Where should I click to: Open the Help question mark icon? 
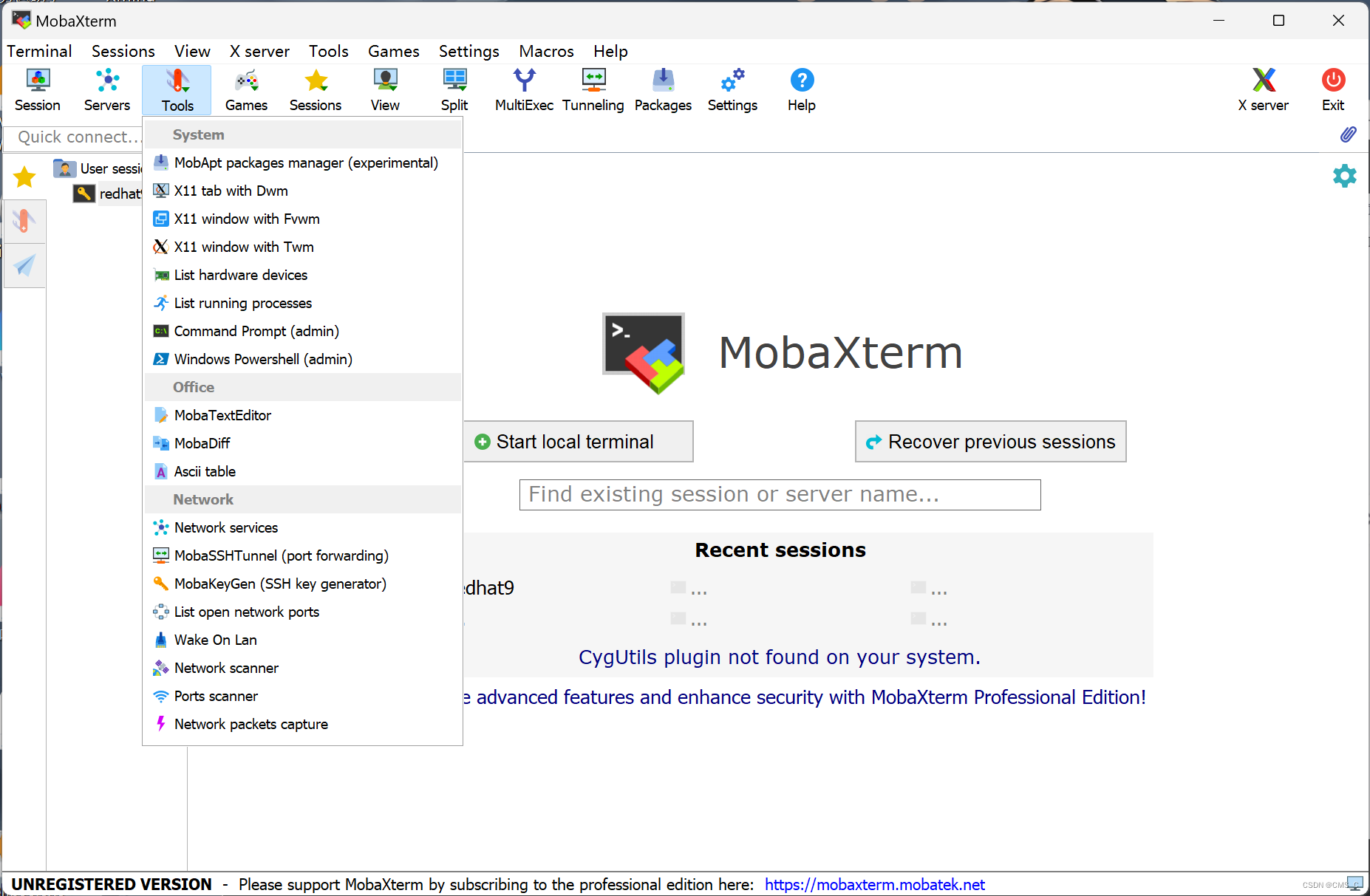pos(802,90)
